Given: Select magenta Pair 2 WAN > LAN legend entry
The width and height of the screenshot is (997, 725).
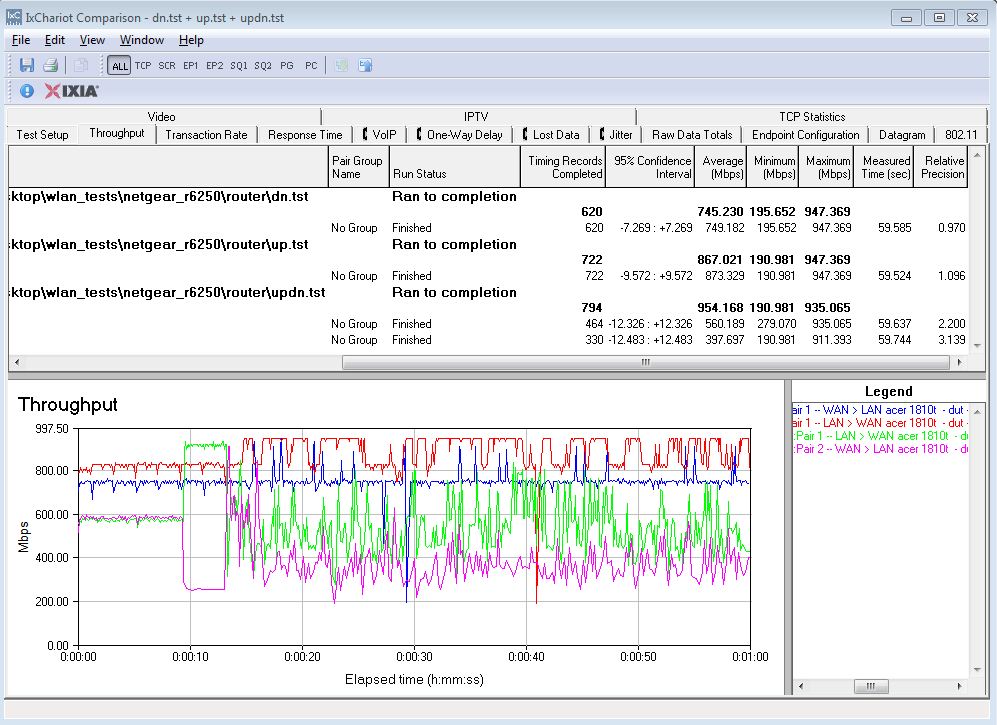Looking at the screenshot, I should (x=880, y=449).
